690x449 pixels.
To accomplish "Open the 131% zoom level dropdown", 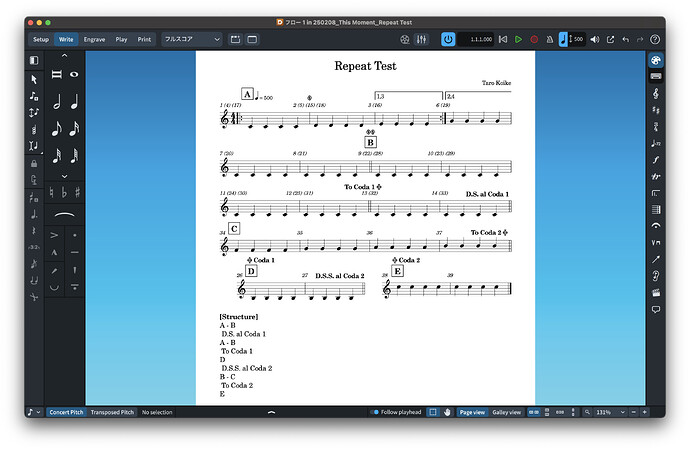I will click(x=610, y=412).
